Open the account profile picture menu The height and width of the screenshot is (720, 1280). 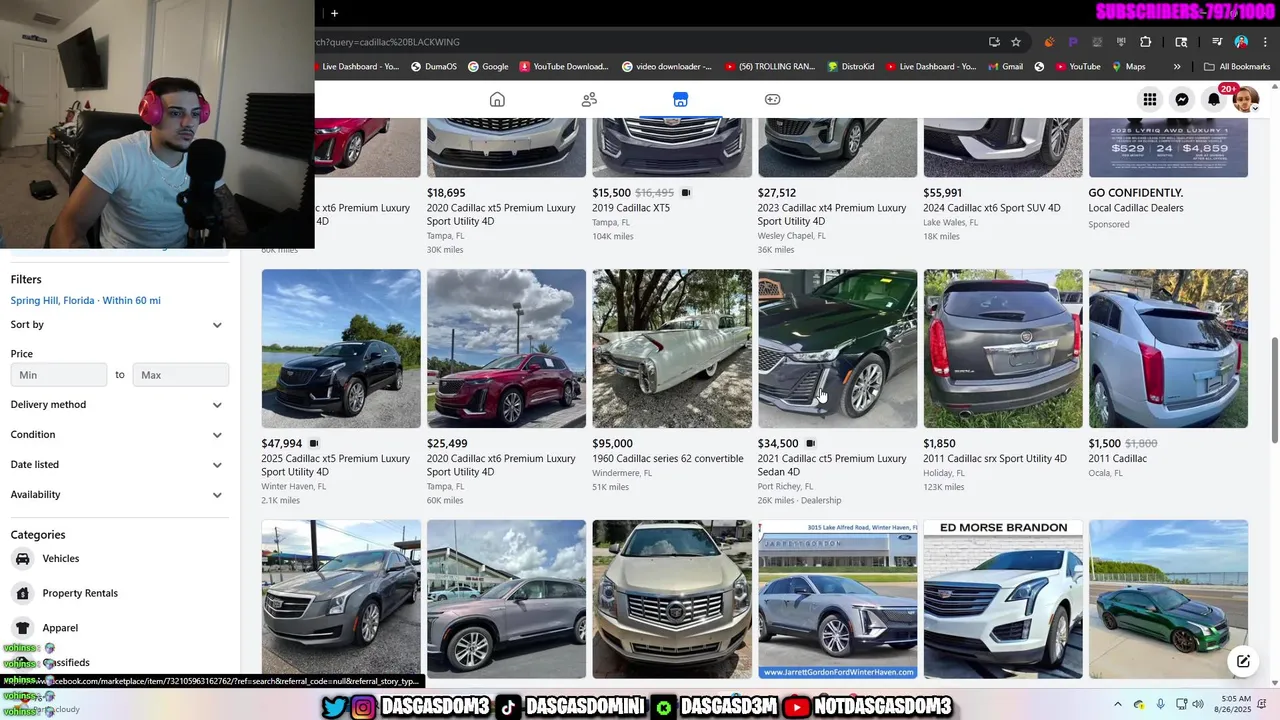(x=1246, y=99)
